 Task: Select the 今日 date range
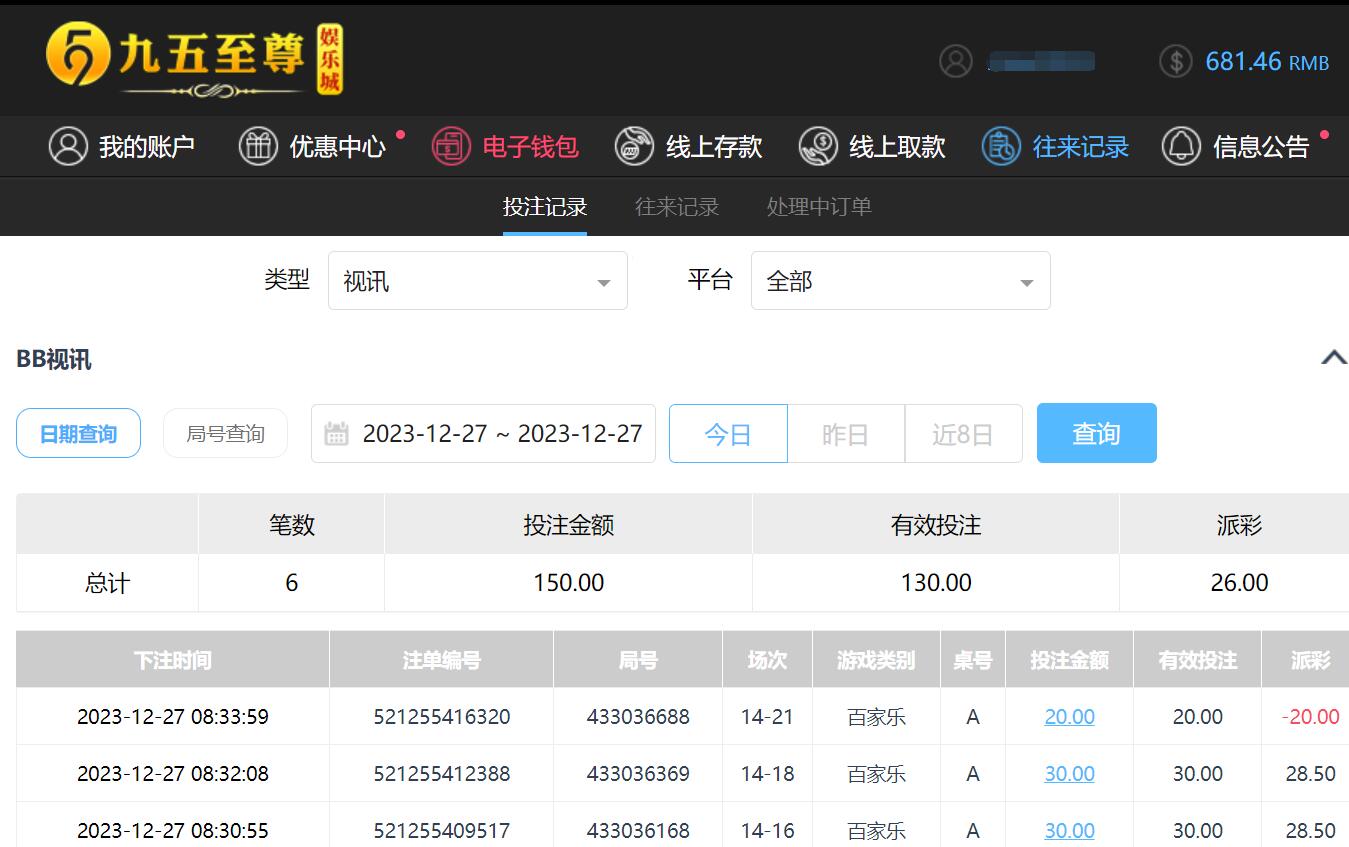coord(728,434)
